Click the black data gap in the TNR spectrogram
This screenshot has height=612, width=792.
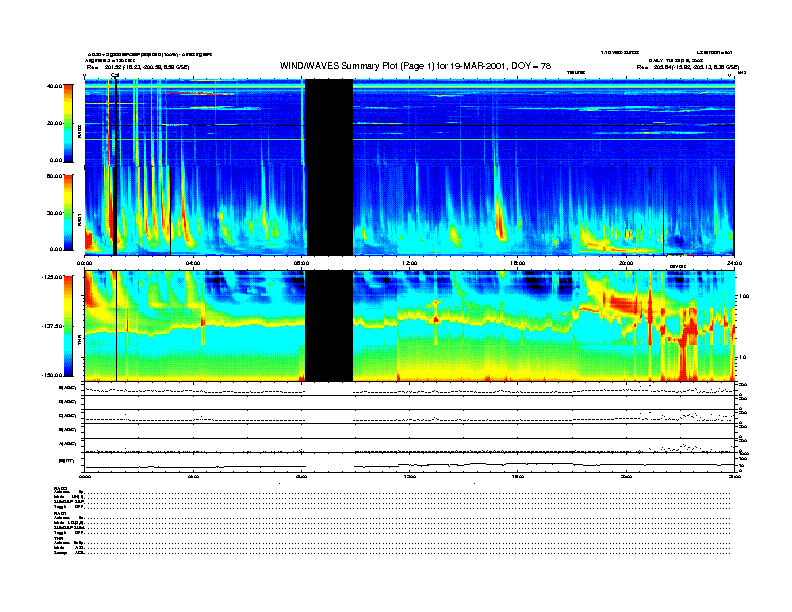pyautogui.click(x=329, y=326)
